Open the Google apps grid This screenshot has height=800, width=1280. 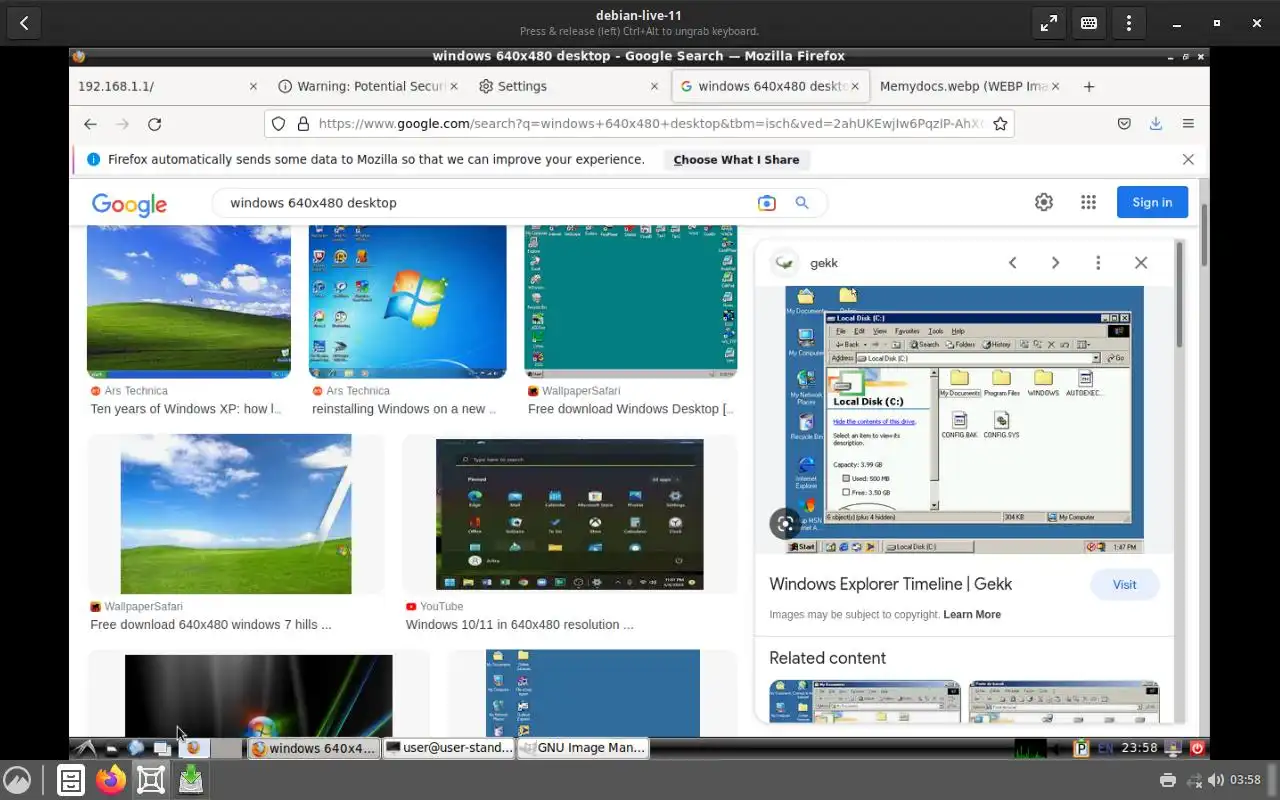point(1088,202)
